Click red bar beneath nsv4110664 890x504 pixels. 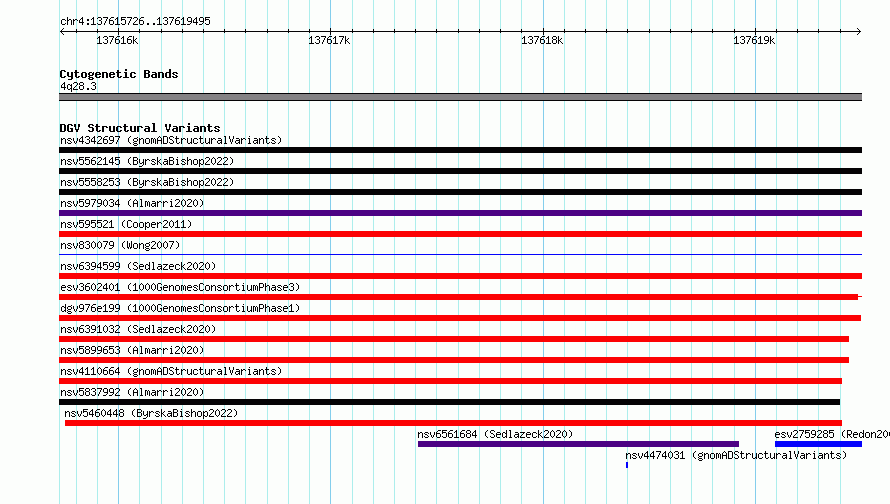click(x=450, y=381)
